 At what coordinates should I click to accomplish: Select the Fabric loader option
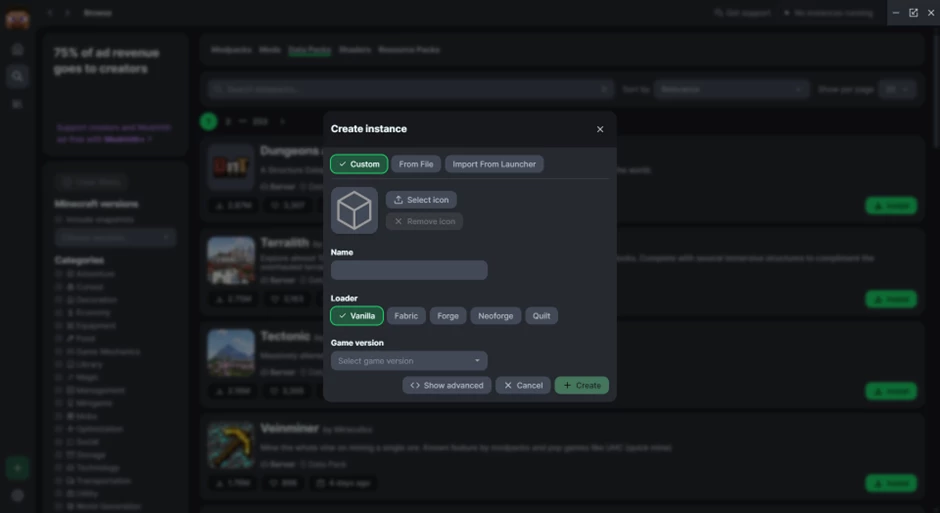pos(406,316)
